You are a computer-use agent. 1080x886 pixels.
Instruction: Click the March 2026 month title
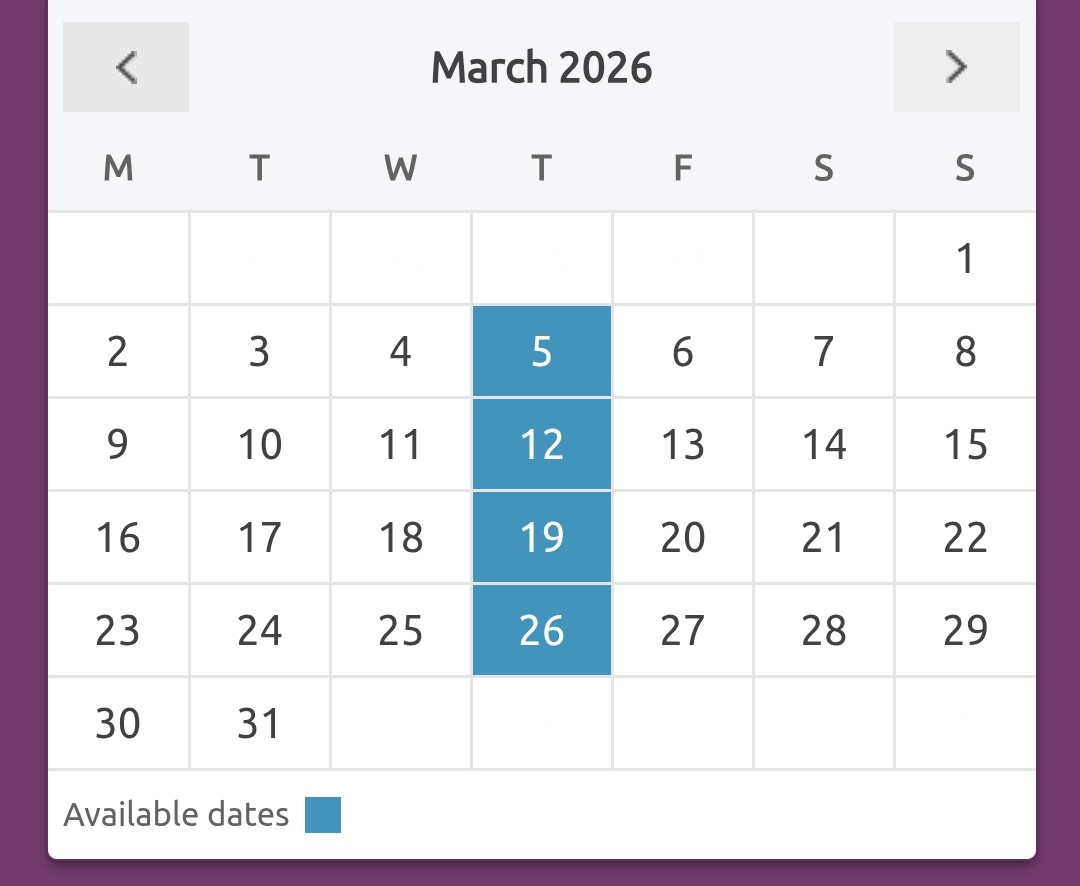(x=542, y=68)
